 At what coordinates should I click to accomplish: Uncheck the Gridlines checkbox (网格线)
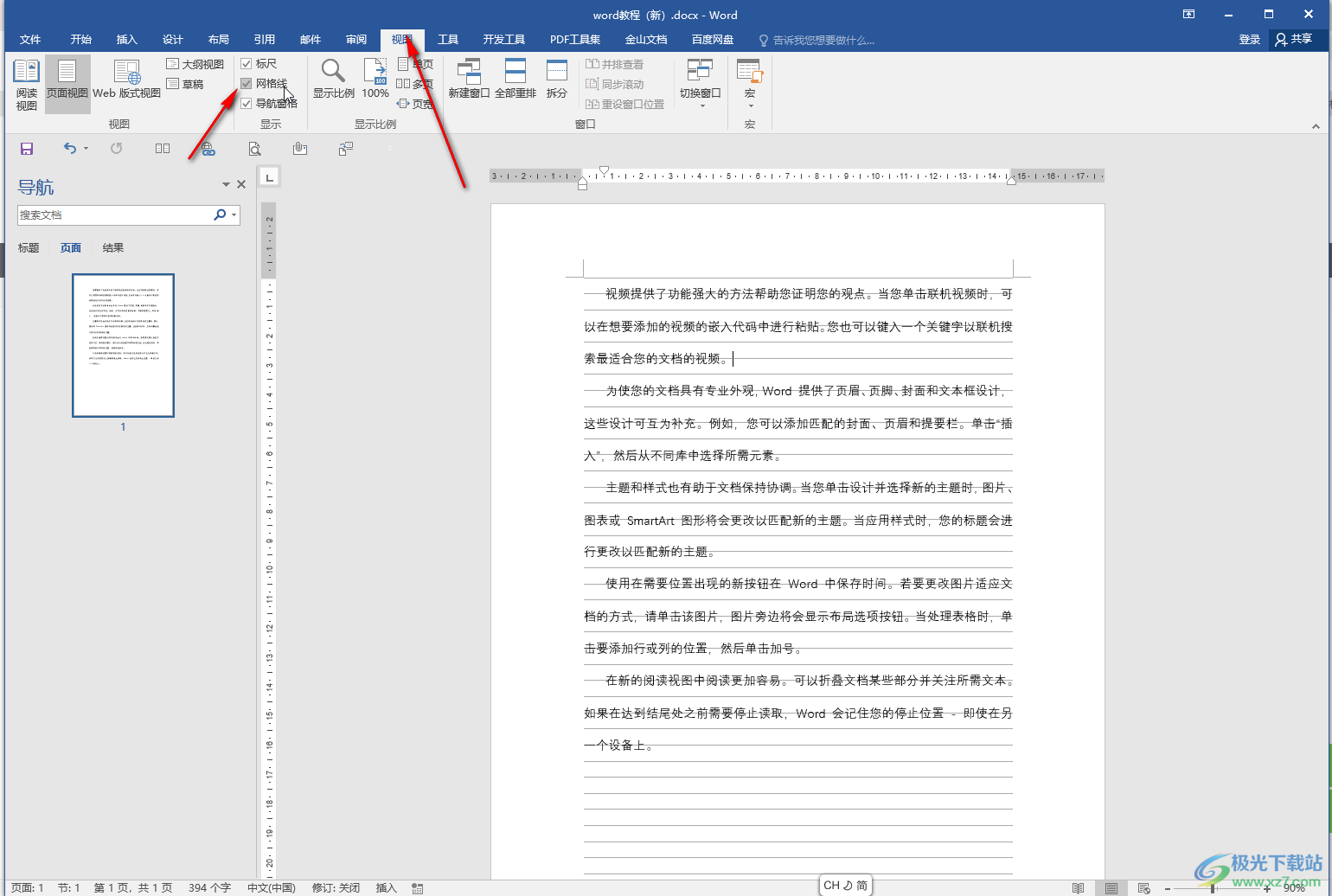click(247, 84)
